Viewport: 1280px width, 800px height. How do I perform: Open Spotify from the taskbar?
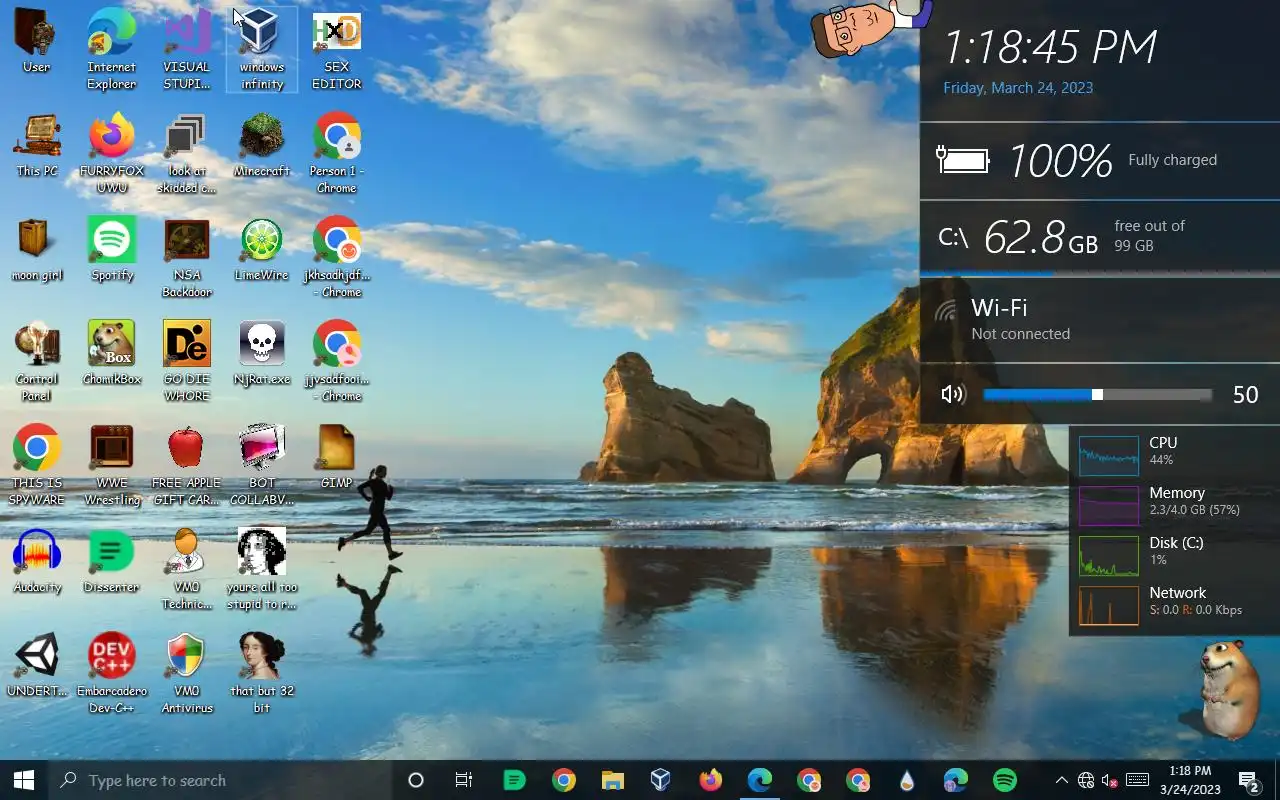tap(1004, 780)
